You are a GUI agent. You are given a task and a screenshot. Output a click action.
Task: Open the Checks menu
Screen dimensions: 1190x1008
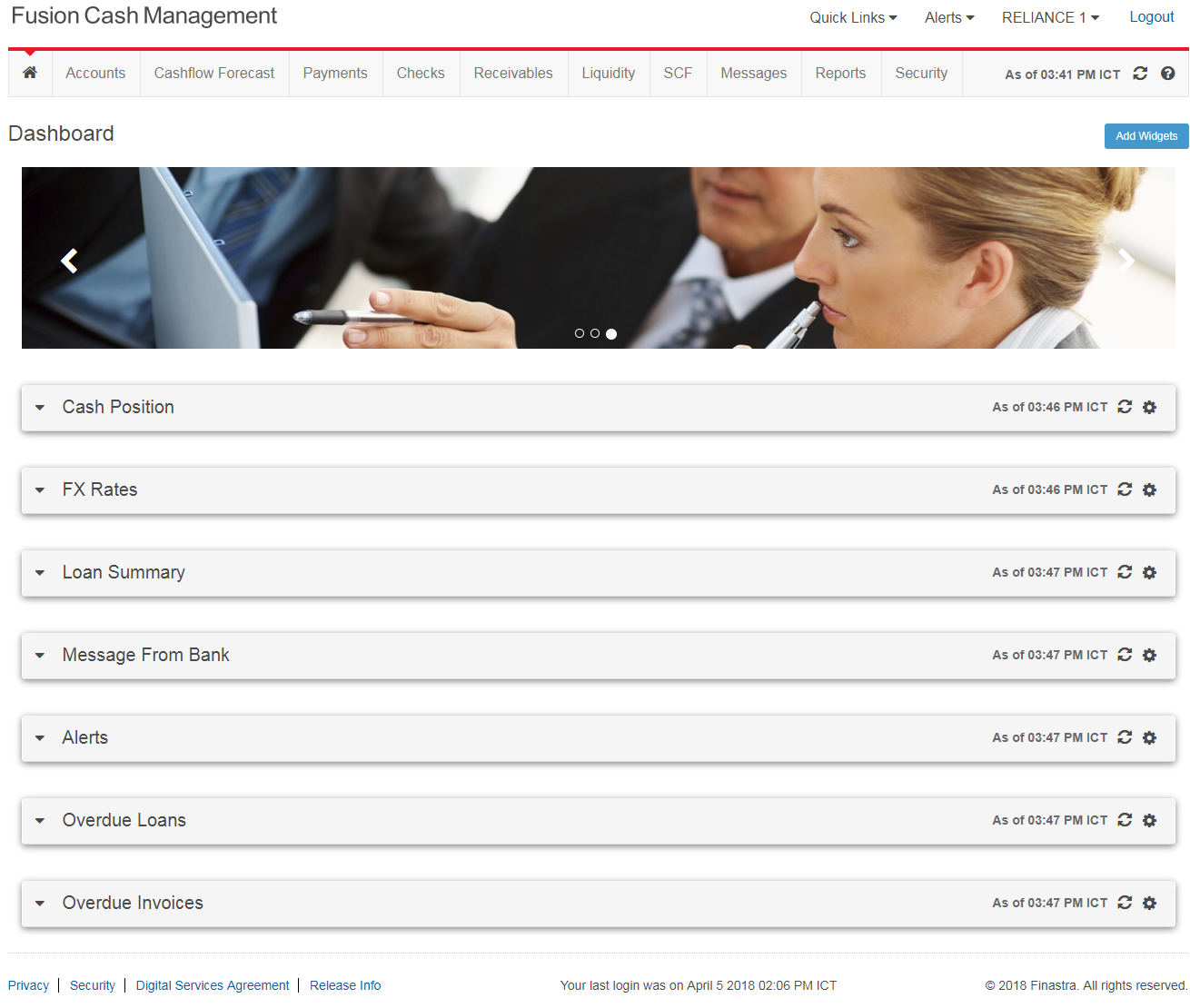(421, 73)
